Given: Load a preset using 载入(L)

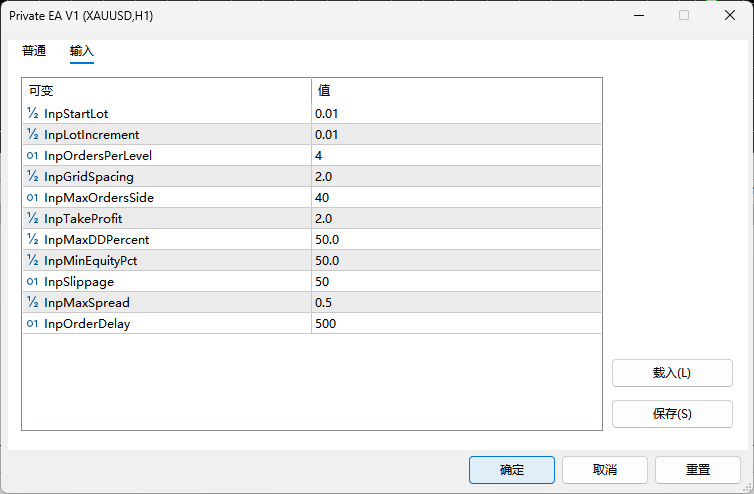Looking at the screenshot, I should coord(672,373).
